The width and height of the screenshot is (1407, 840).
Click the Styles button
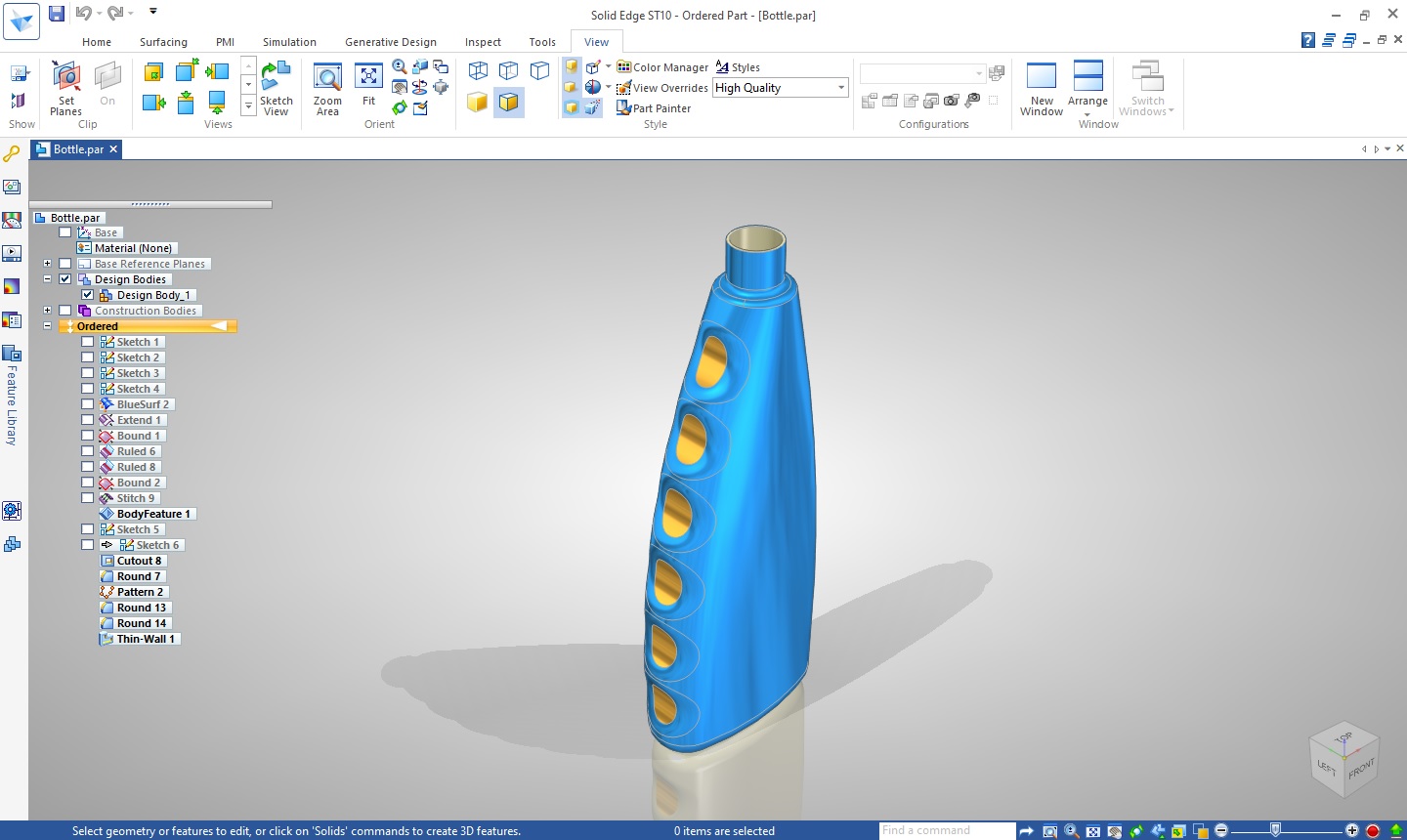click(738, 67)
